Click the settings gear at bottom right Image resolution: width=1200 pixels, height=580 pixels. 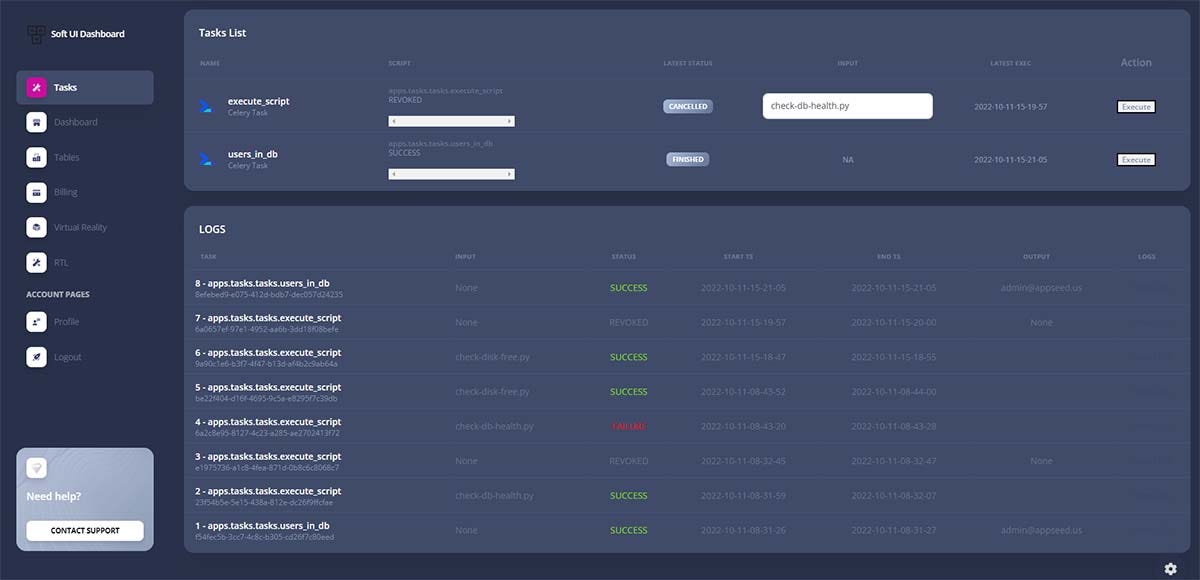click(x=1172, y=568)
